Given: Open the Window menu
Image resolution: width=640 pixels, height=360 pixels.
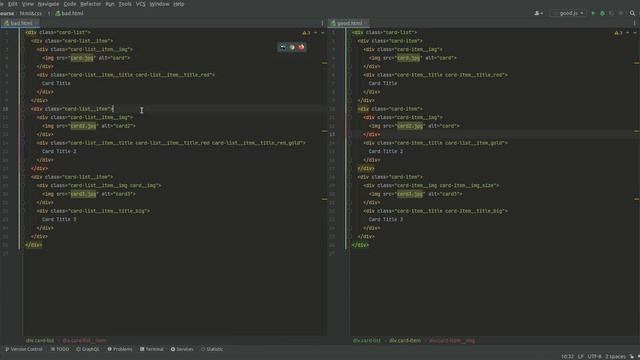Looking at the screenshot, I should (159, 4).
